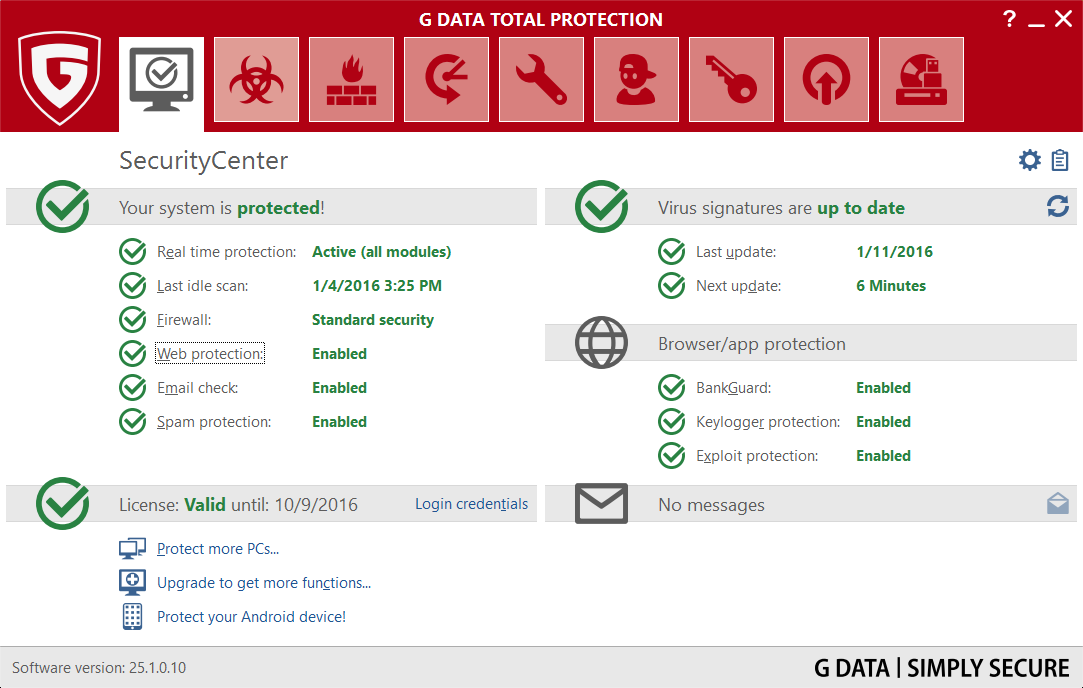Open Last update options

click(x=736, y=252)
